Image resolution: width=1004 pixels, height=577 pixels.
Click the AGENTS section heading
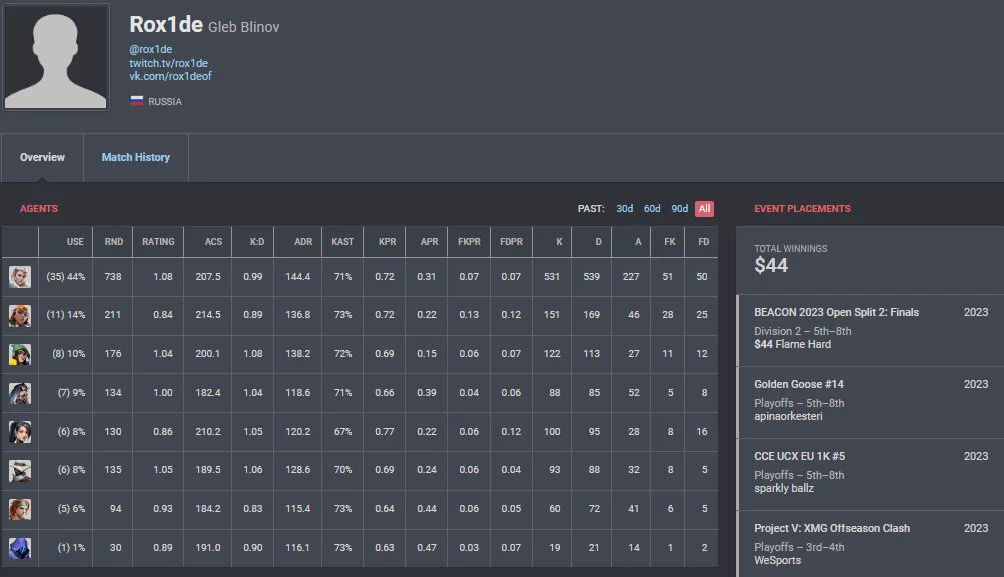coord(38,209)
